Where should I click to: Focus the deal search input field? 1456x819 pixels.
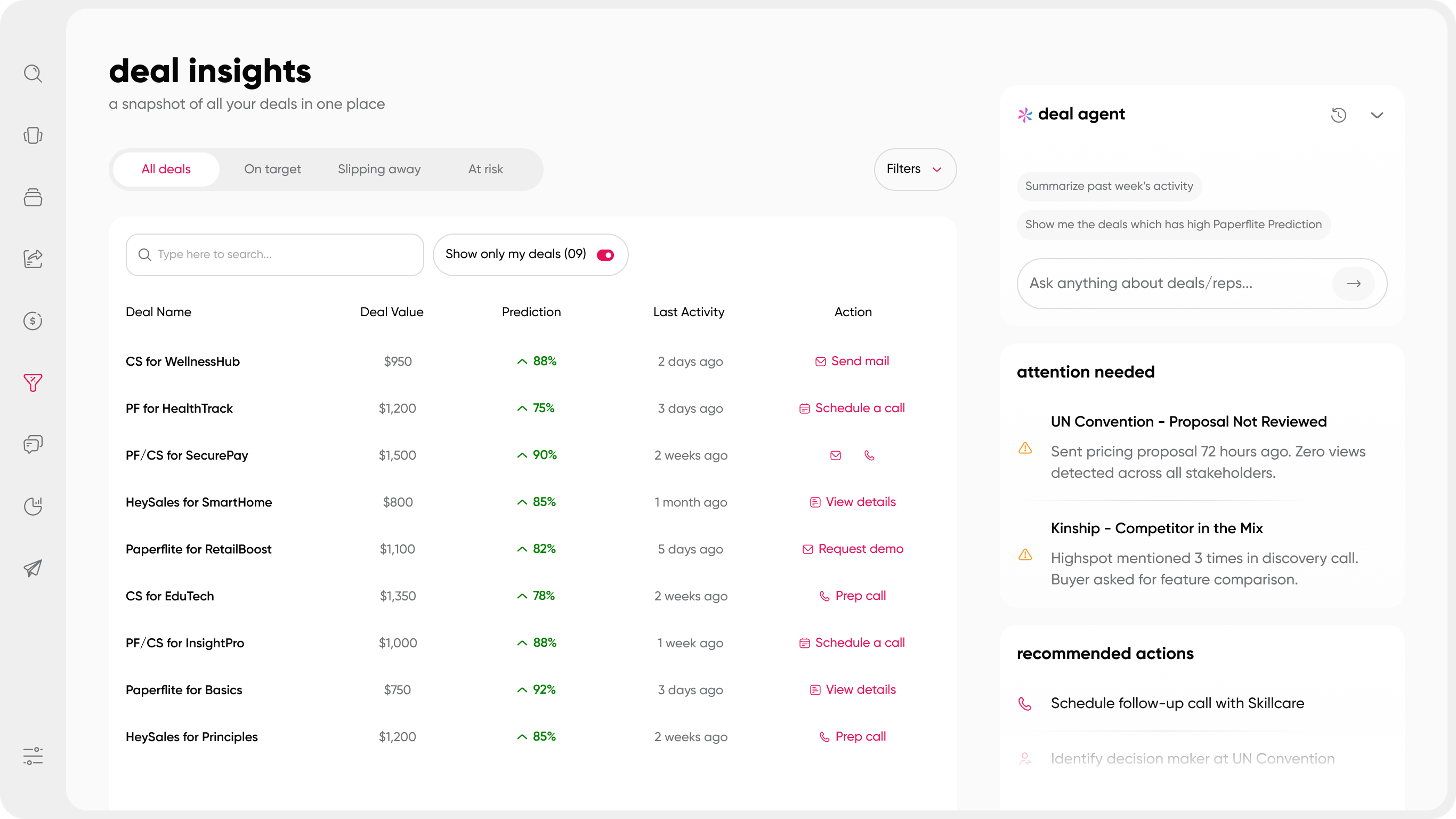click(x=274, y=255)
